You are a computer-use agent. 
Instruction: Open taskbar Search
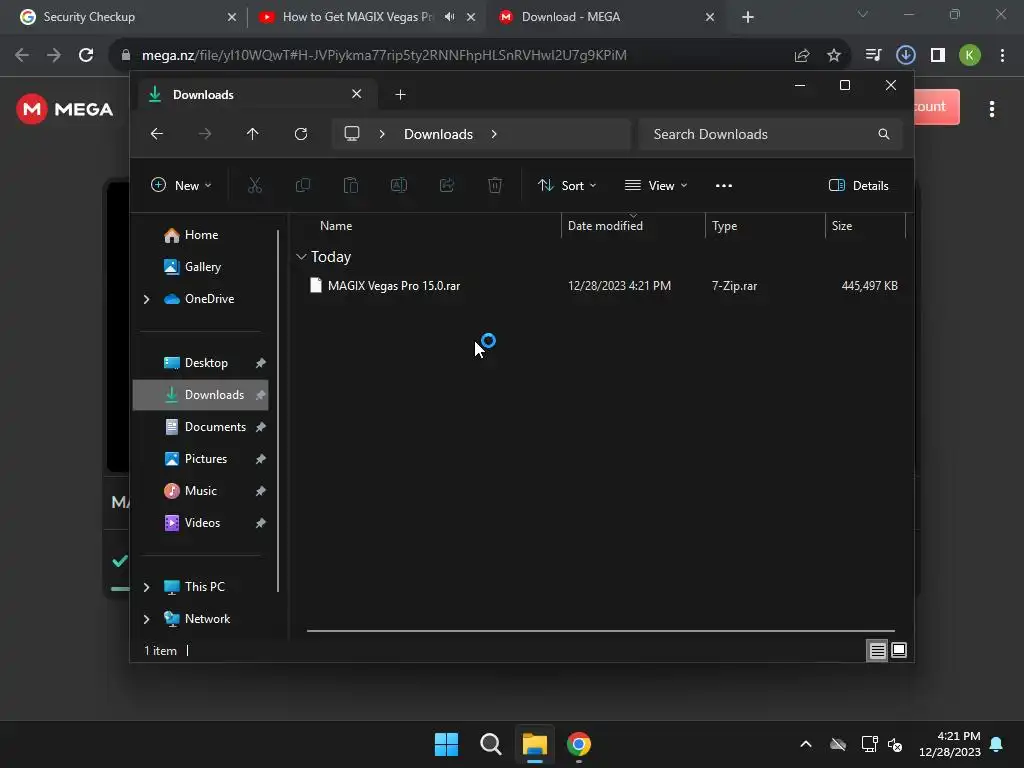click(x=490, y=744)
